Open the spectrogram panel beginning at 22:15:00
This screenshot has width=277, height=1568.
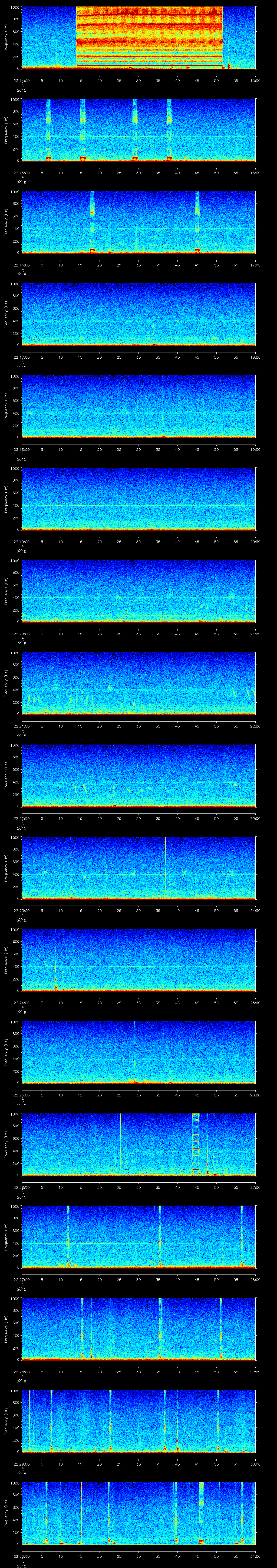[x=138, y=130]
